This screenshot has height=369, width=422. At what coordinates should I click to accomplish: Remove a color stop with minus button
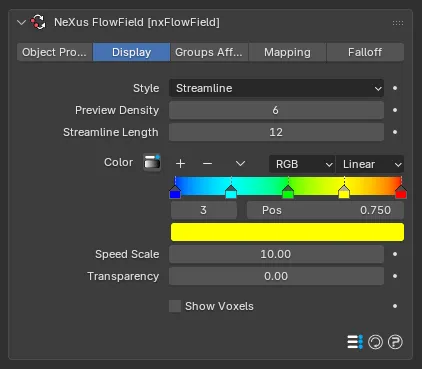(x=207, y=164)
